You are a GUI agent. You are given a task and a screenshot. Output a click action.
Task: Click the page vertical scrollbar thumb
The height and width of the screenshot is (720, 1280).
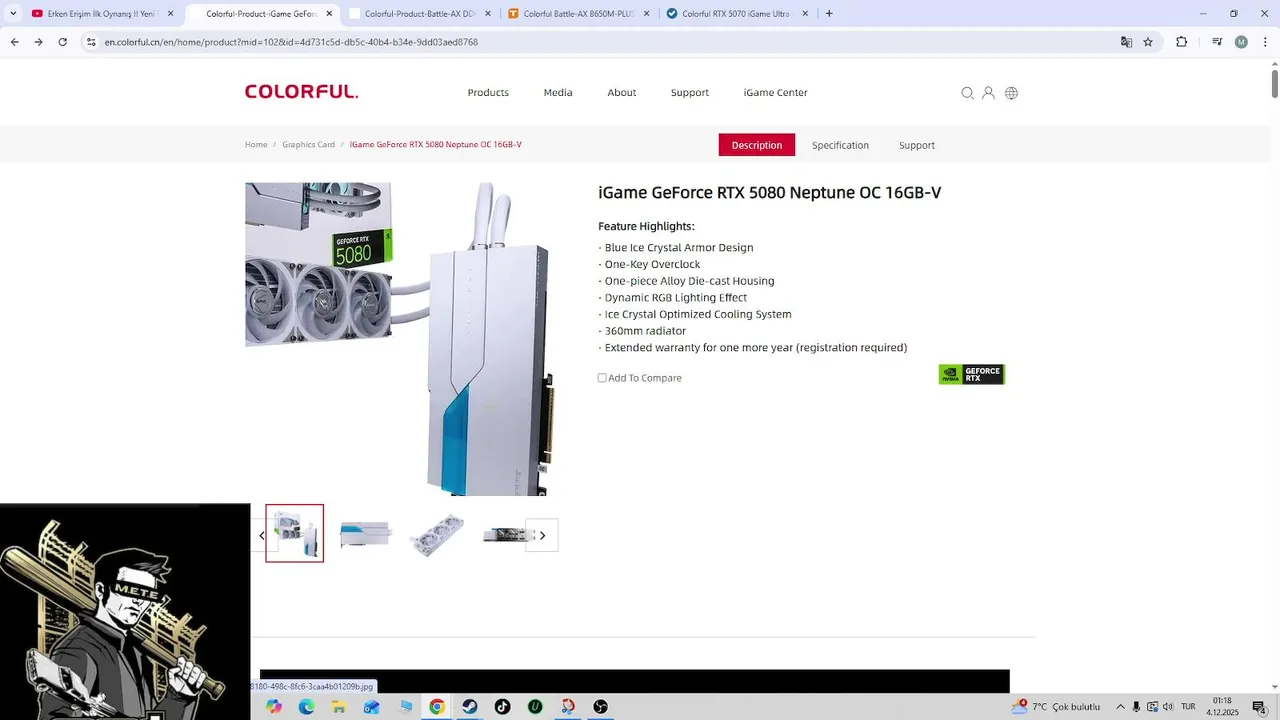[1274, 84]
